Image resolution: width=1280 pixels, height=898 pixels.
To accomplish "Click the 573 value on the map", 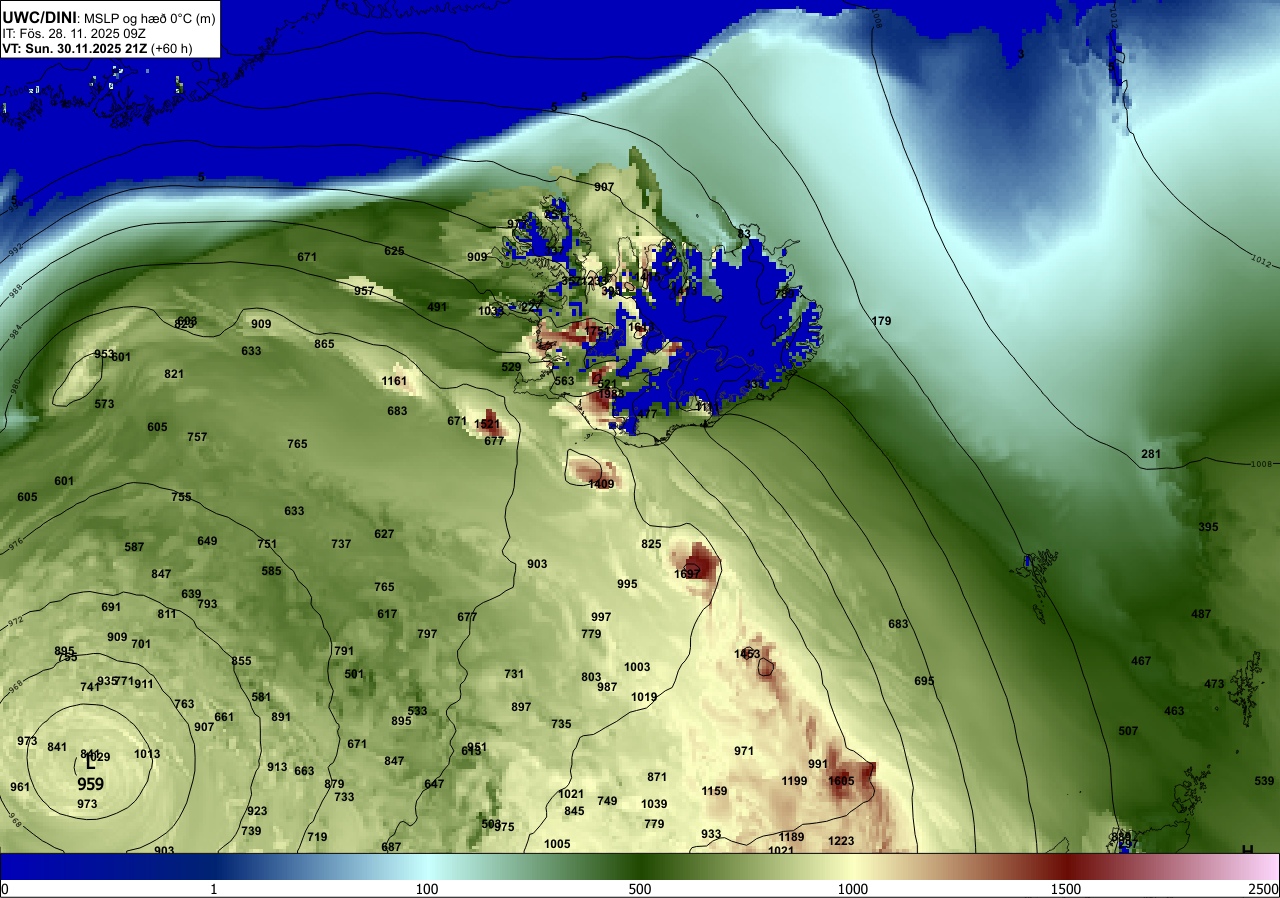I will coord(104,404).
